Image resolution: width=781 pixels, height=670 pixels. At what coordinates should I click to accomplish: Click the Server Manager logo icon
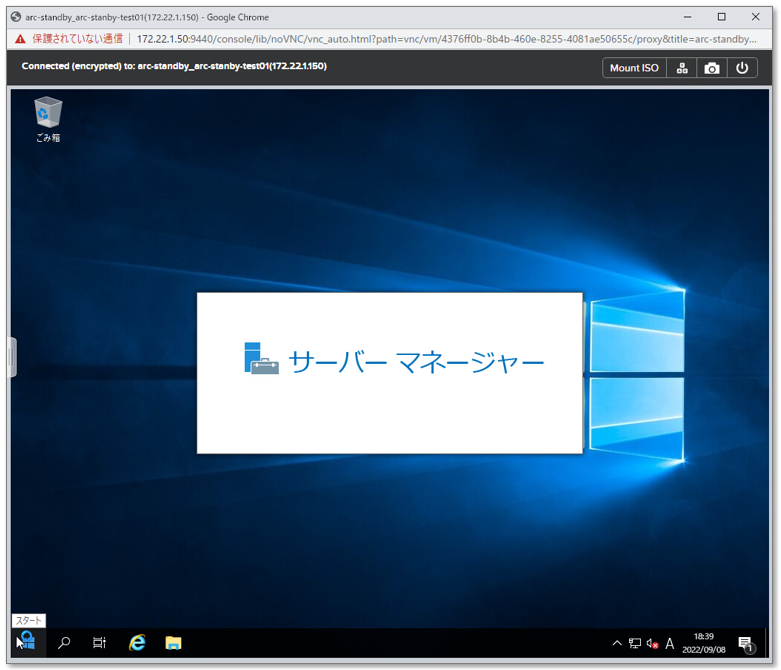point(261,358)
